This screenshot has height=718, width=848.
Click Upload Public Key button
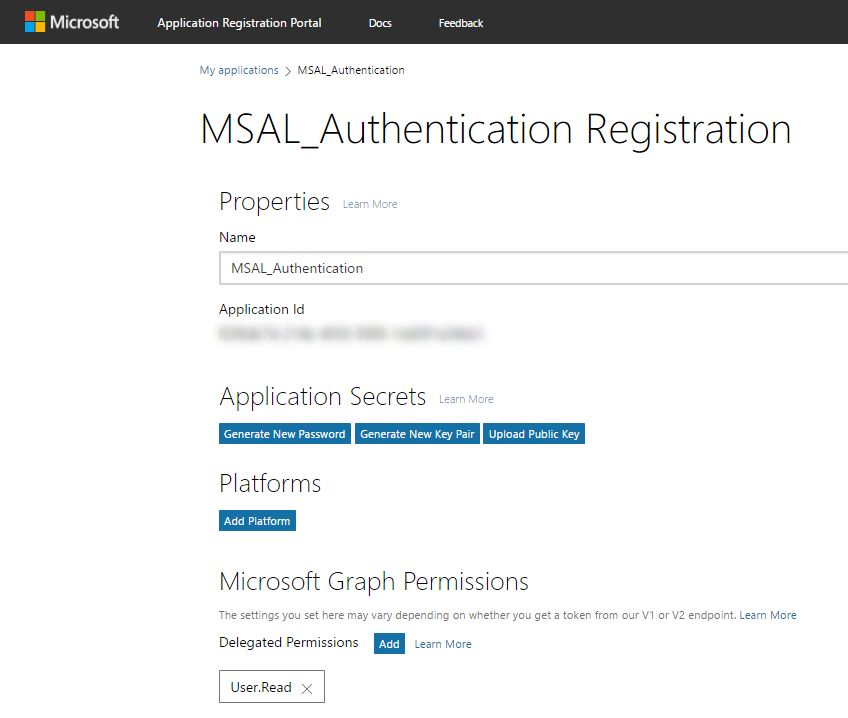tap(534, 434)
